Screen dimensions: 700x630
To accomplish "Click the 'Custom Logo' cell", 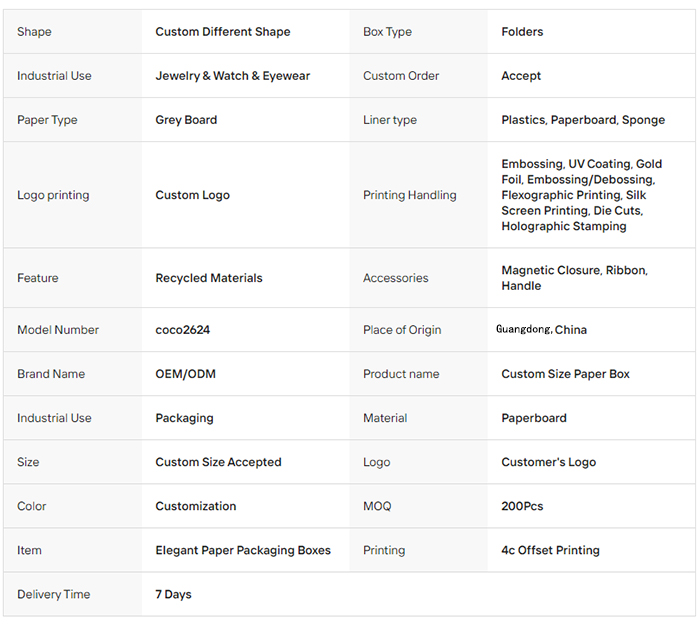I will (x=192, y=195).
